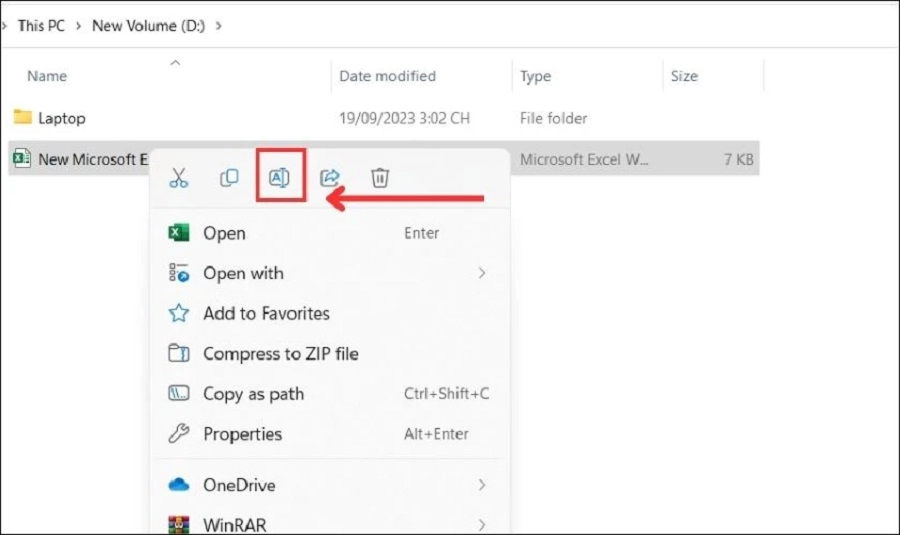
Task: Click the File folder type cell
Action: (553, 118)
